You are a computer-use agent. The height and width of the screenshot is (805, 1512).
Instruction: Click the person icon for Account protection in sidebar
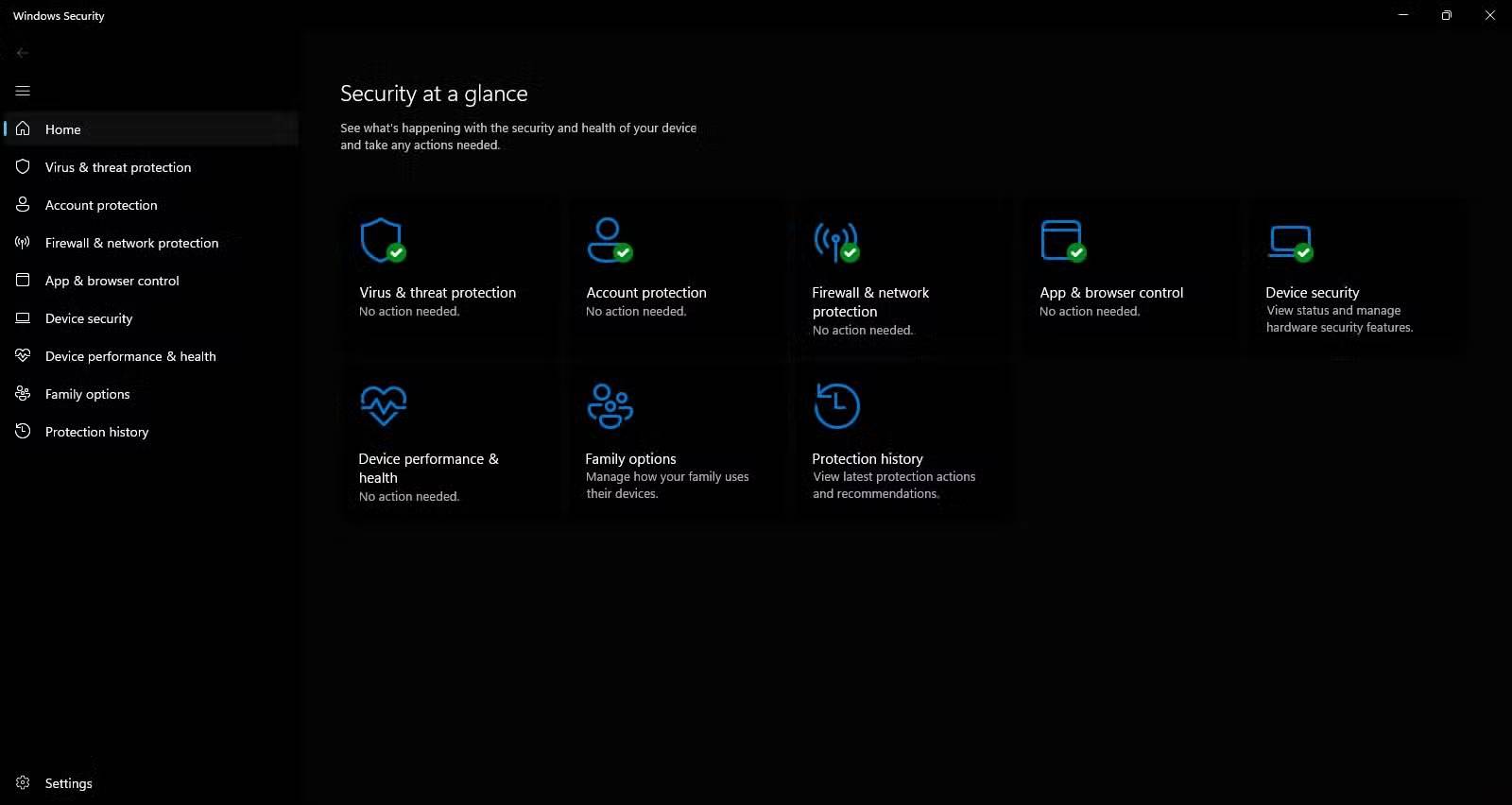pyautogui.click(x=23, y=204)
